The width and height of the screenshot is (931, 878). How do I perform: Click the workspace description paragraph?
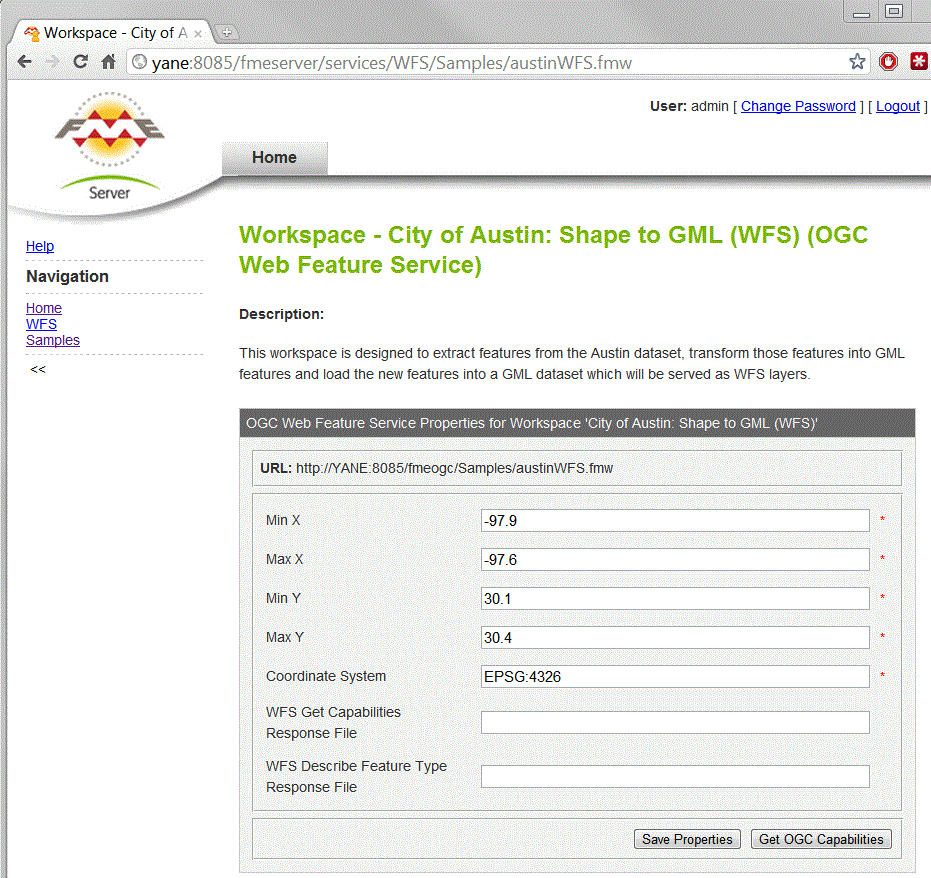tap(572, 364)
